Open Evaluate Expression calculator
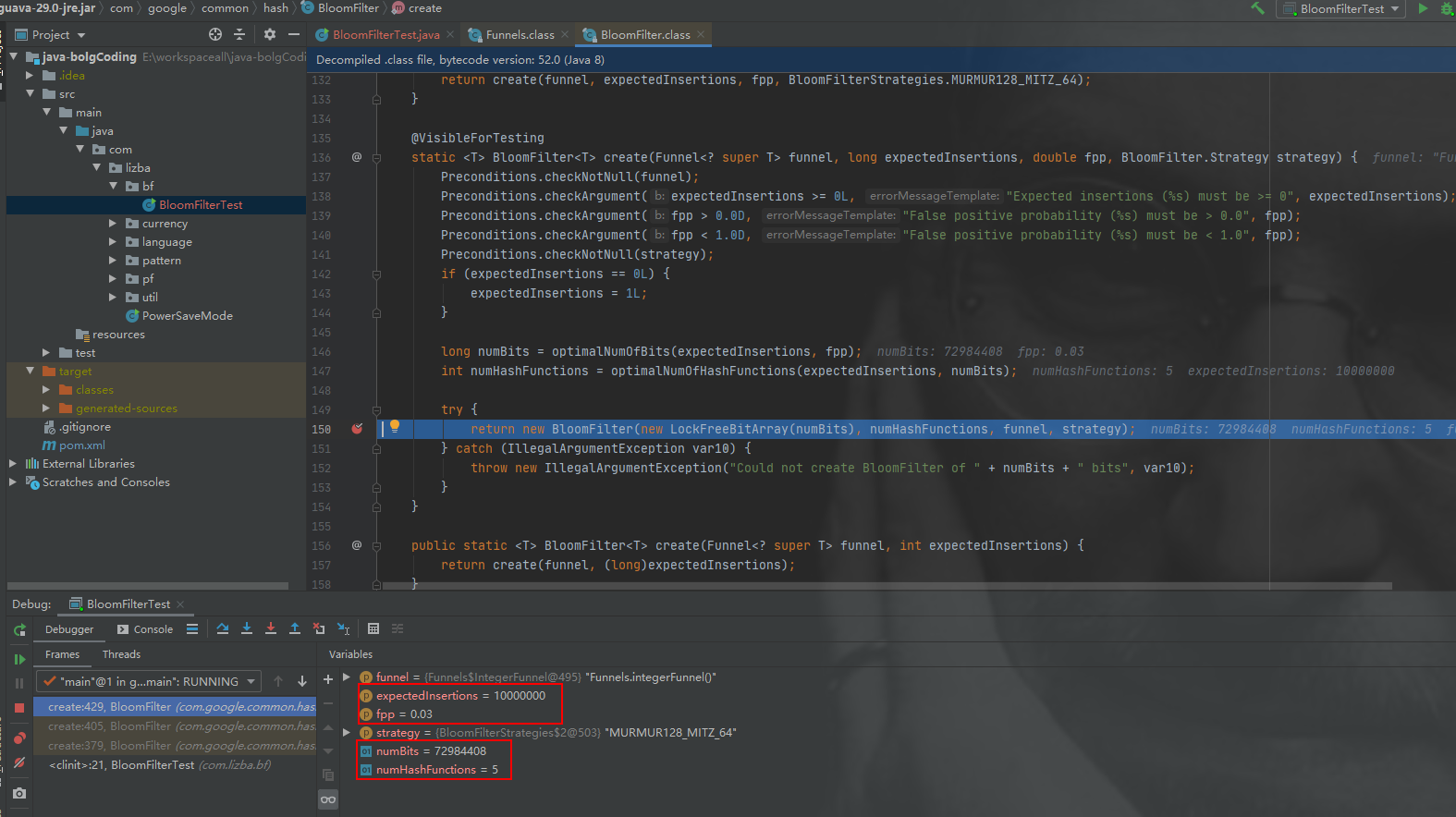This screenshot has width=1456, height=817. pos(373,628)
